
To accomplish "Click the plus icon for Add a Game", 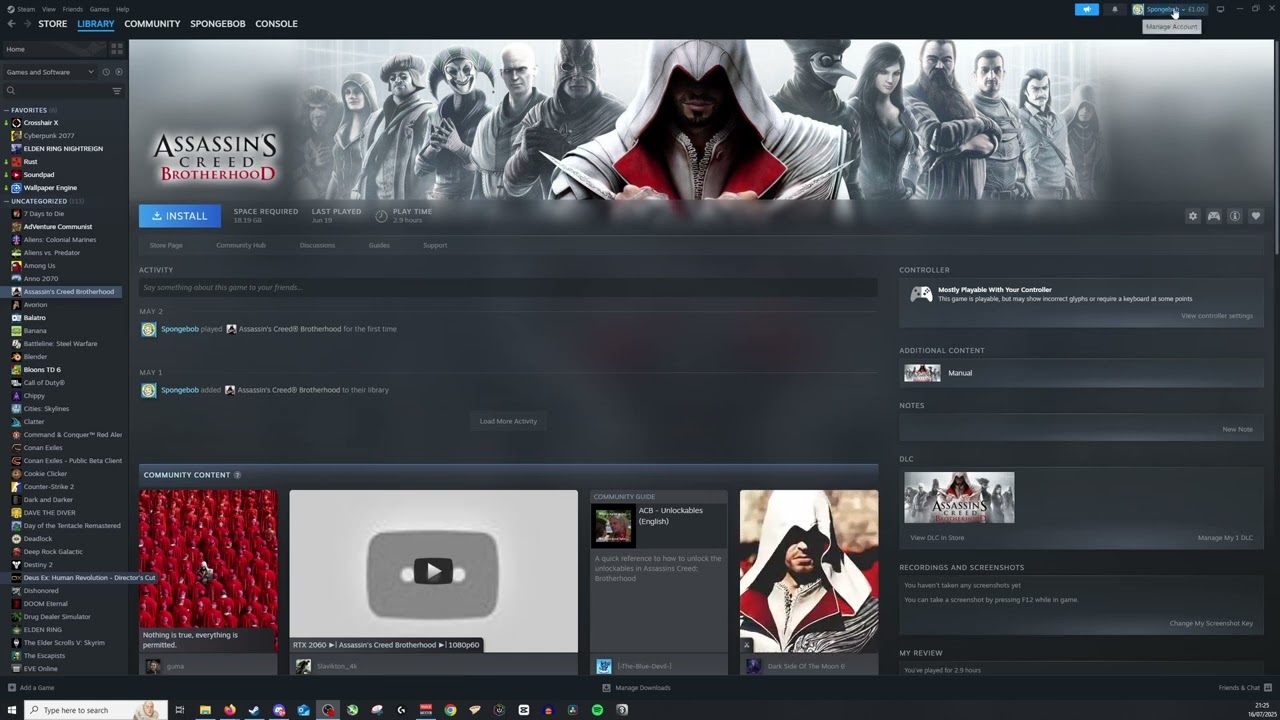I will point(12,688).
